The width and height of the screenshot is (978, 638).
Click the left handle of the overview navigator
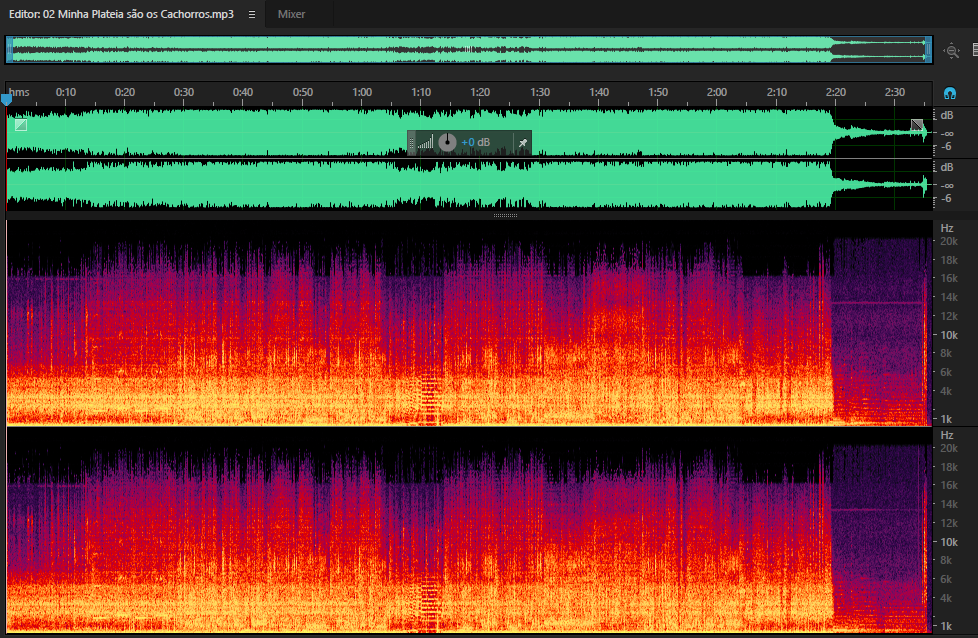pyautogui.click(x=9, y=50)
